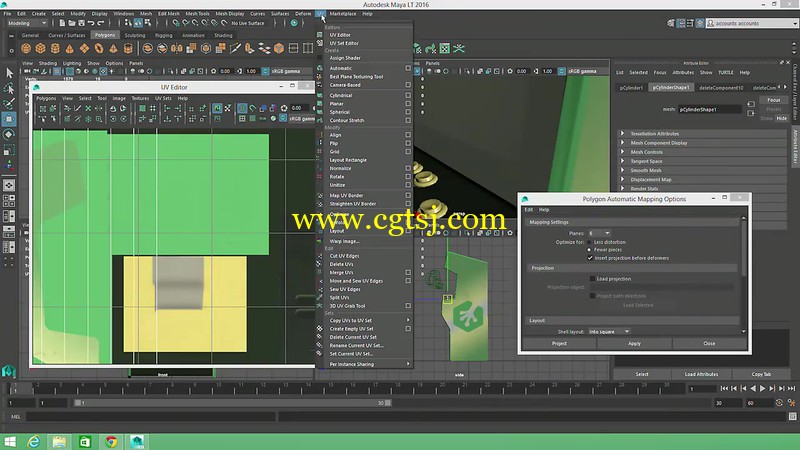Viewport: 800px width, 450px height.
Task: Click the accounts workspace dropdown field
Action: [752, 23]
